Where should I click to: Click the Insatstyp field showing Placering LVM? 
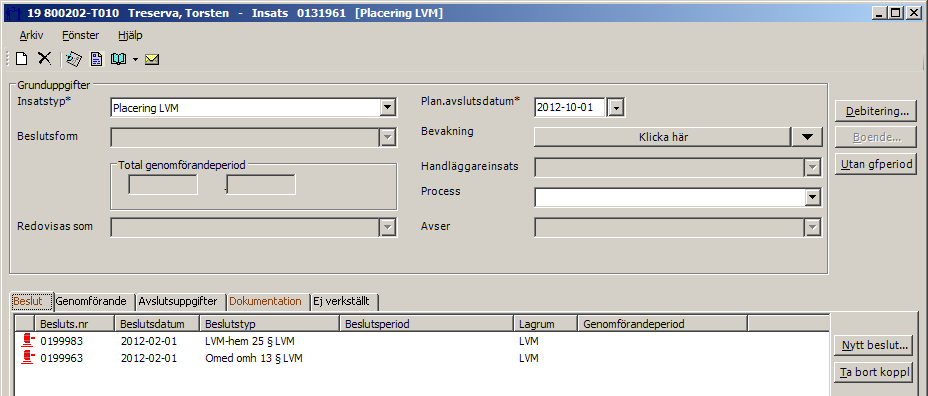point(245,108)
